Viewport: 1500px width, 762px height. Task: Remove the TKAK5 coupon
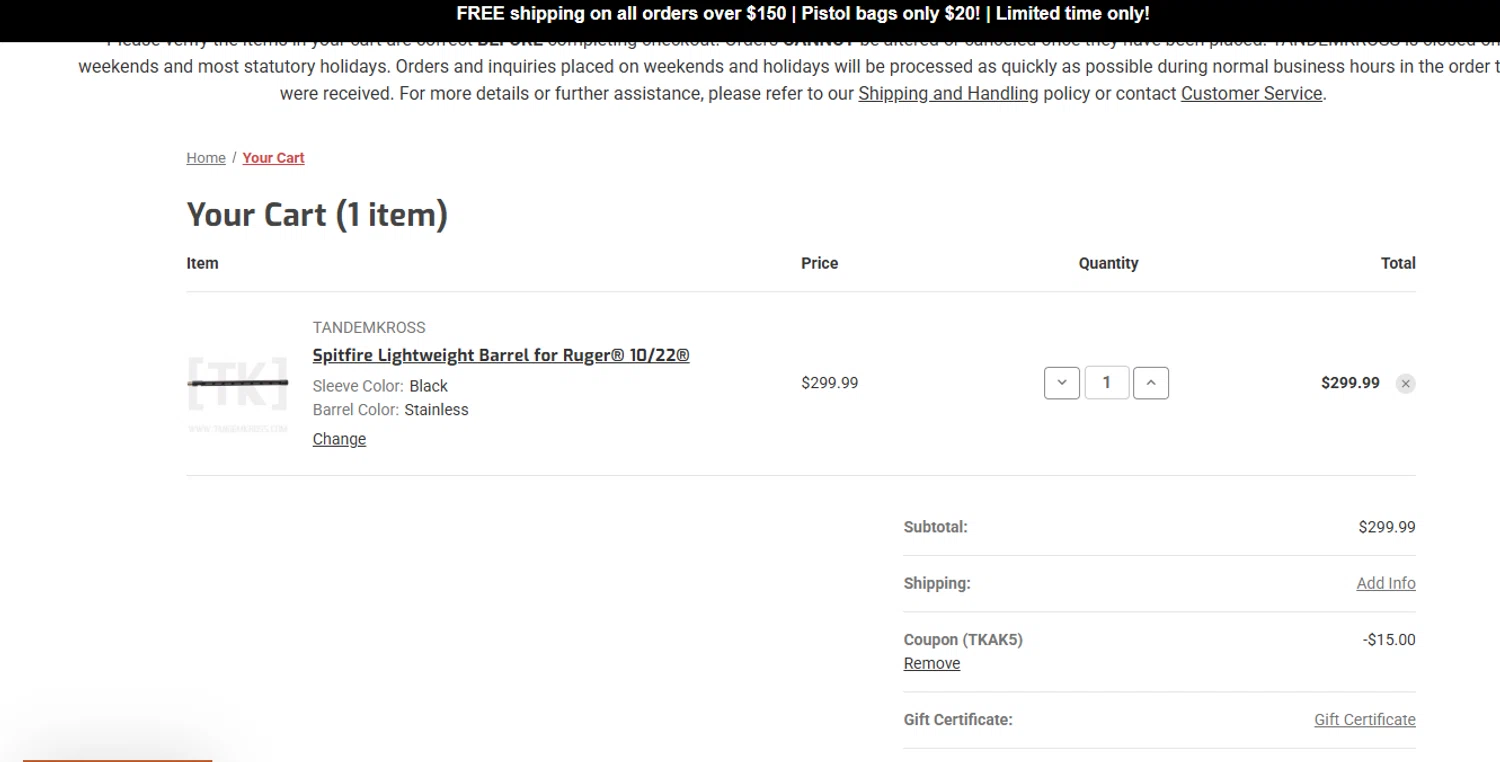(x=932, y=663)
